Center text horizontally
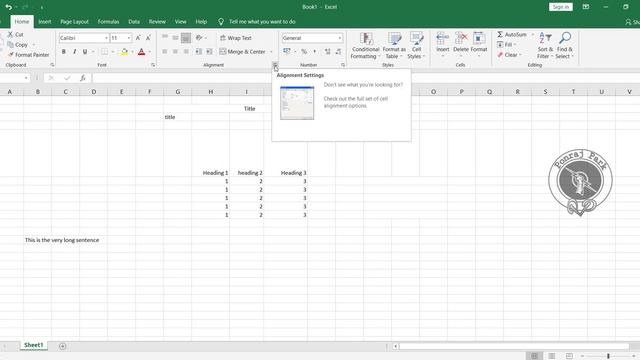 (175, 52)
